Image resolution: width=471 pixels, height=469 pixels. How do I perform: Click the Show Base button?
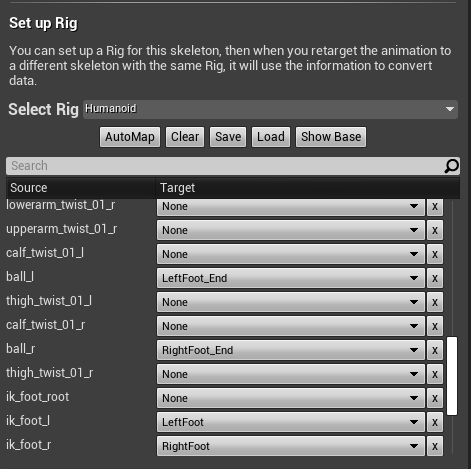tap(331, 137)
